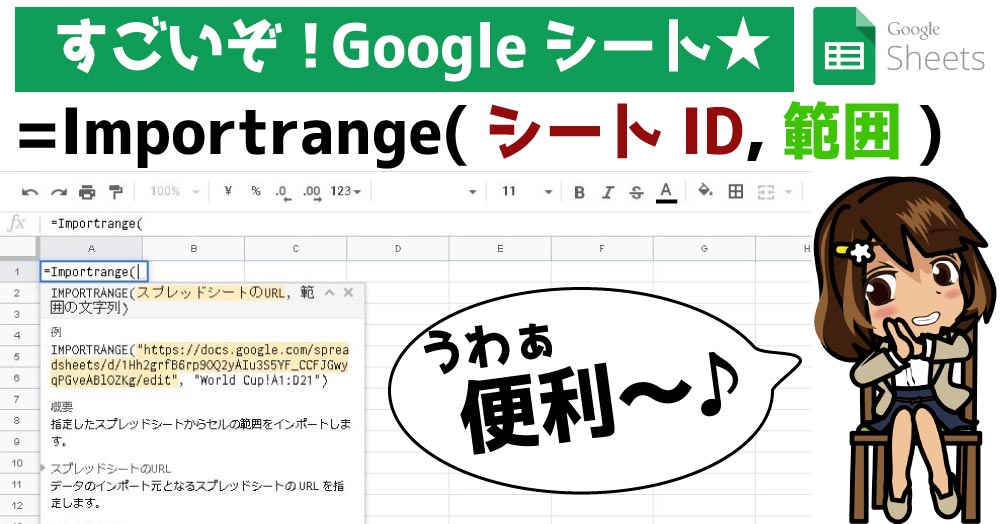This screenshot has width=1000, height=524.
Task: Click cell B1
Action: [196, 272]
